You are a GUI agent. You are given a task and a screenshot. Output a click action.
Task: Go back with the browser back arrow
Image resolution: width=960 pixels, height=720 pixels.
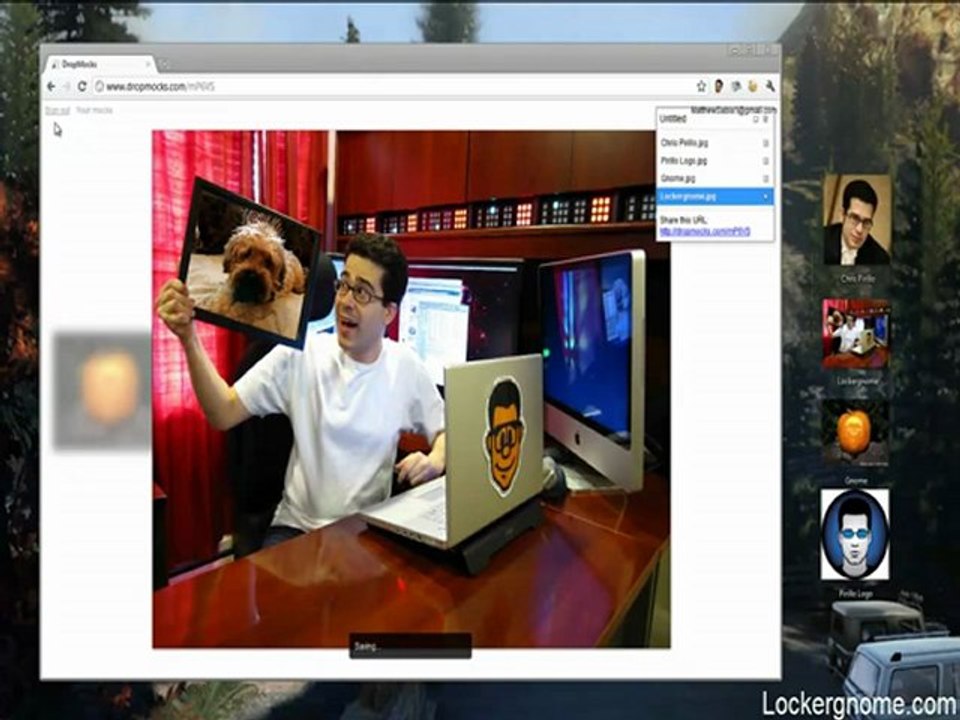click(x=51, y=87)
